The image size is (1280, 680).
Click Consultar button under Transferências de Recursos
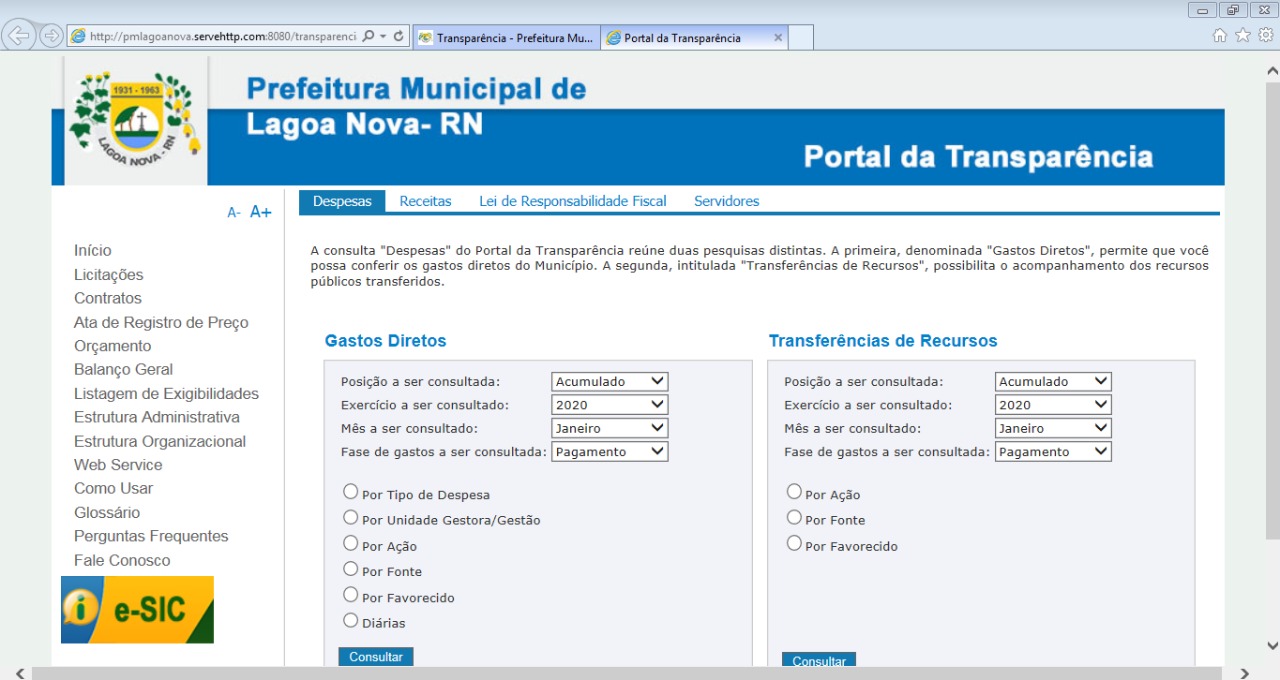(819, 660)
